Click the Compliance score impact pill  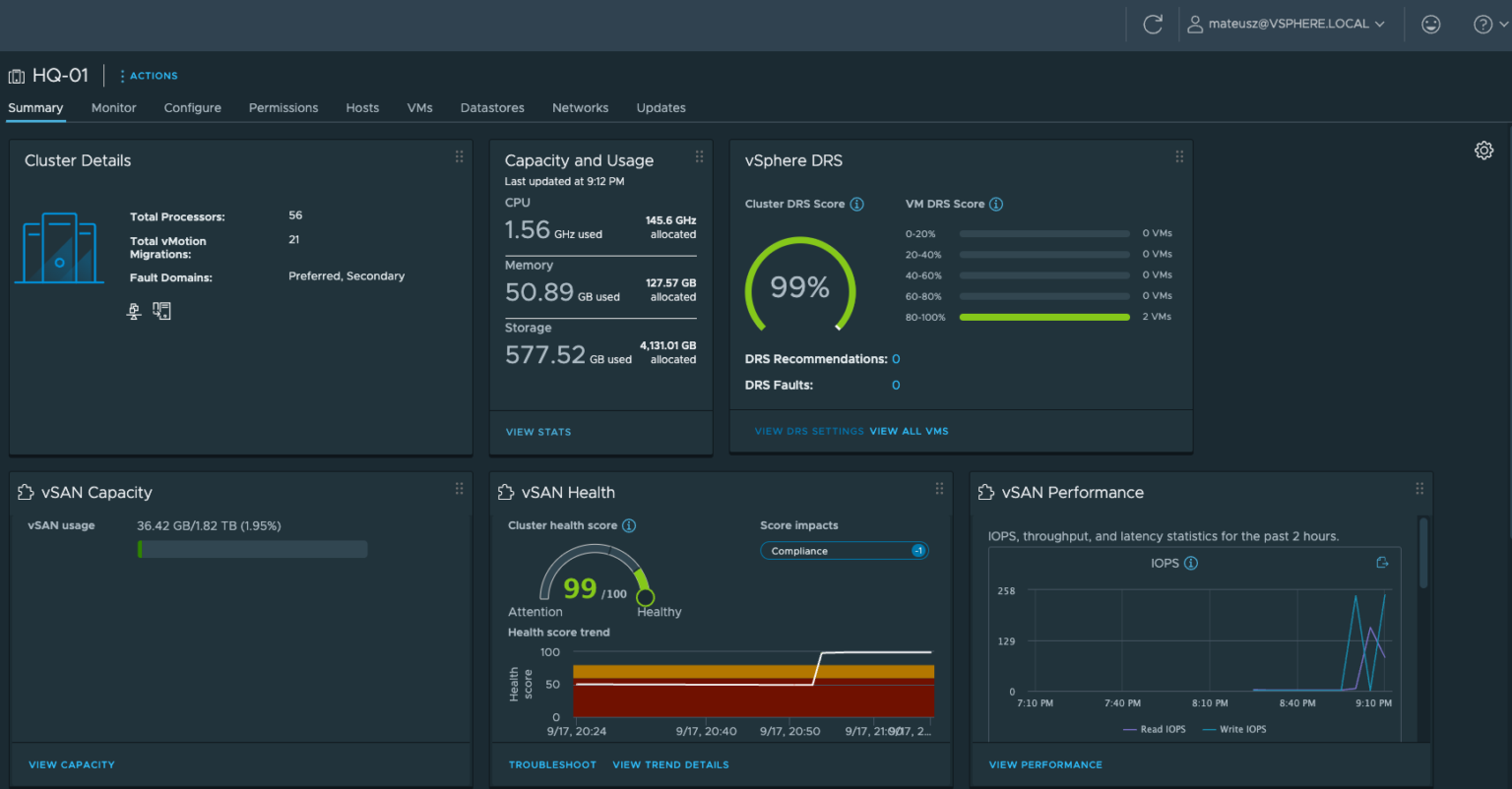pos(845,551)
